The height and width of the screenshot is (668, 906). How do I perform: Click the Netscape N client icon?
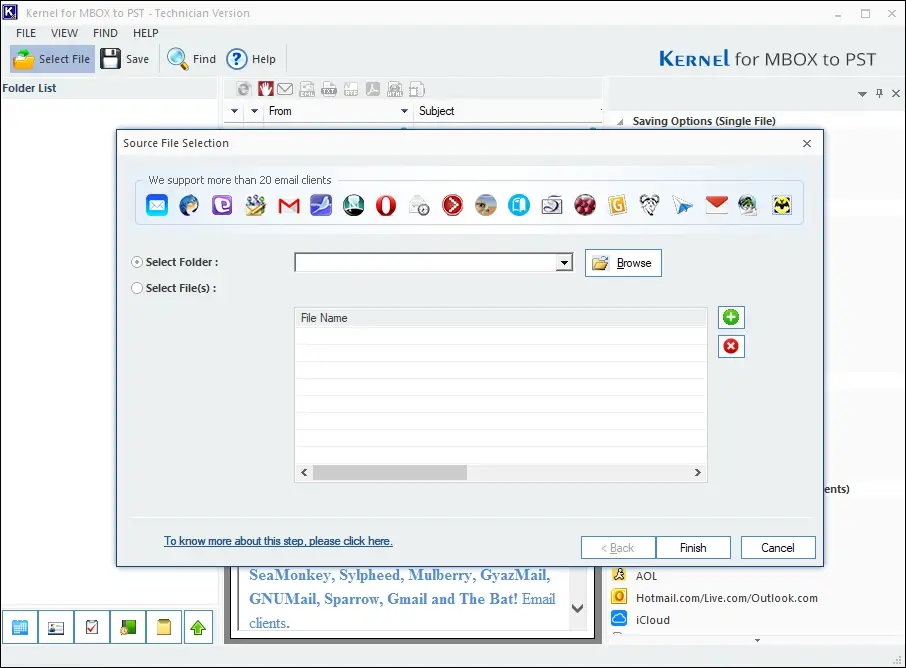(354, 205)
